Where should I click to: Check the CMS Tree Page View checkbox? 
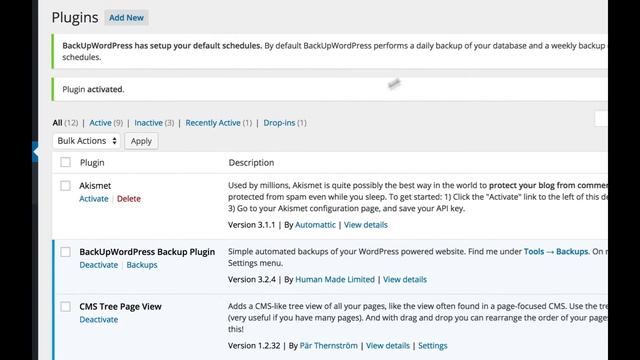pyautogui.click(x=65, y=307)
